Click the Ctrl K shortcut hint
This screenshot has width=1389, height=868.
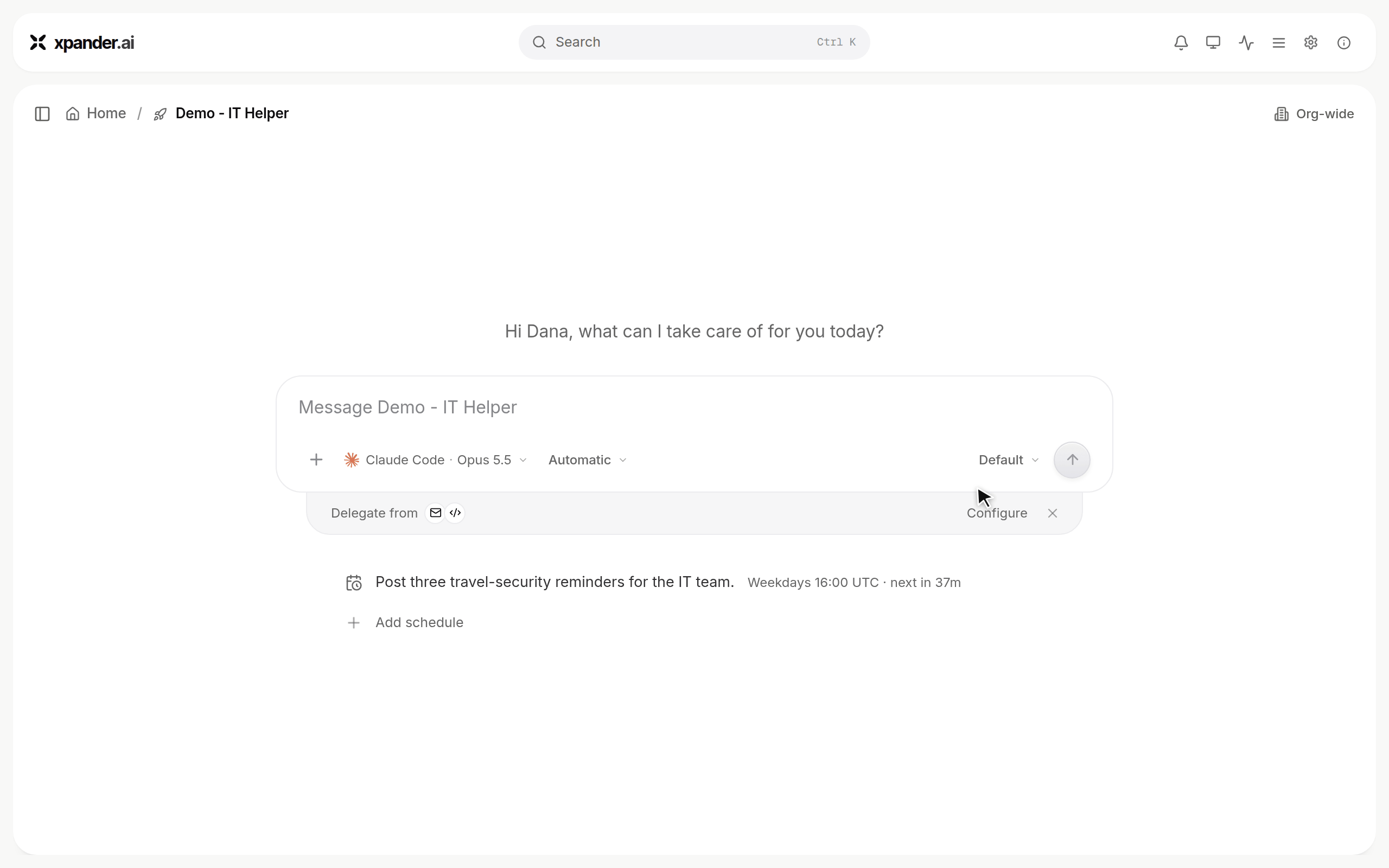[x=836, y=42]
